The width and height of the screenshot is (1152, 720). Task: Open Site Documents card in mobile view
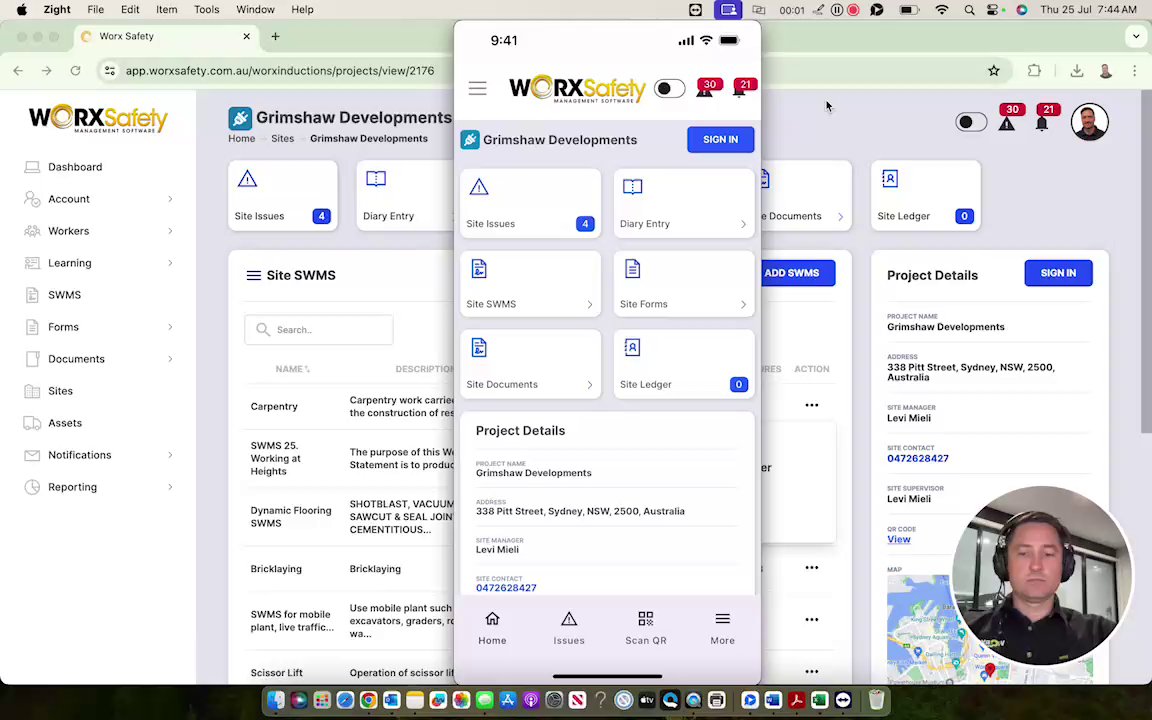click(530, 364)
